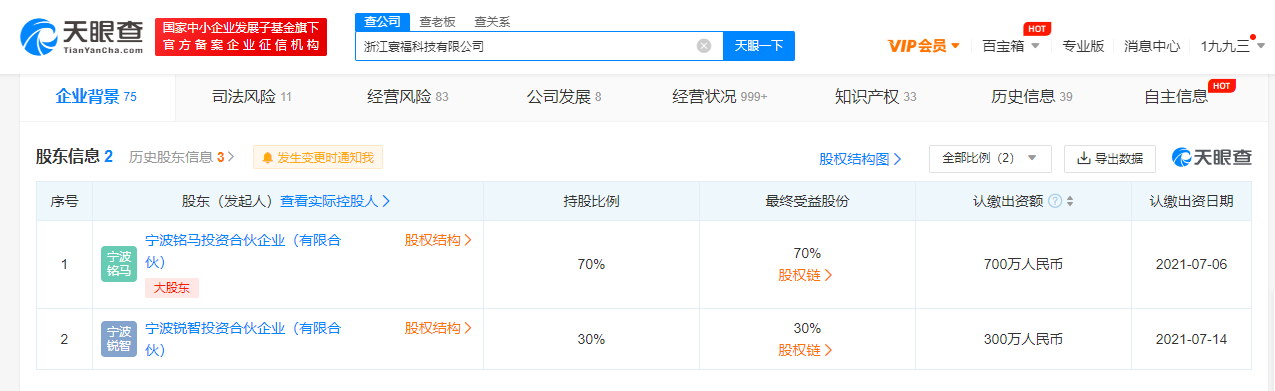Click the 天眼一下 search button
1275x391 pixels.
point(759,46)
